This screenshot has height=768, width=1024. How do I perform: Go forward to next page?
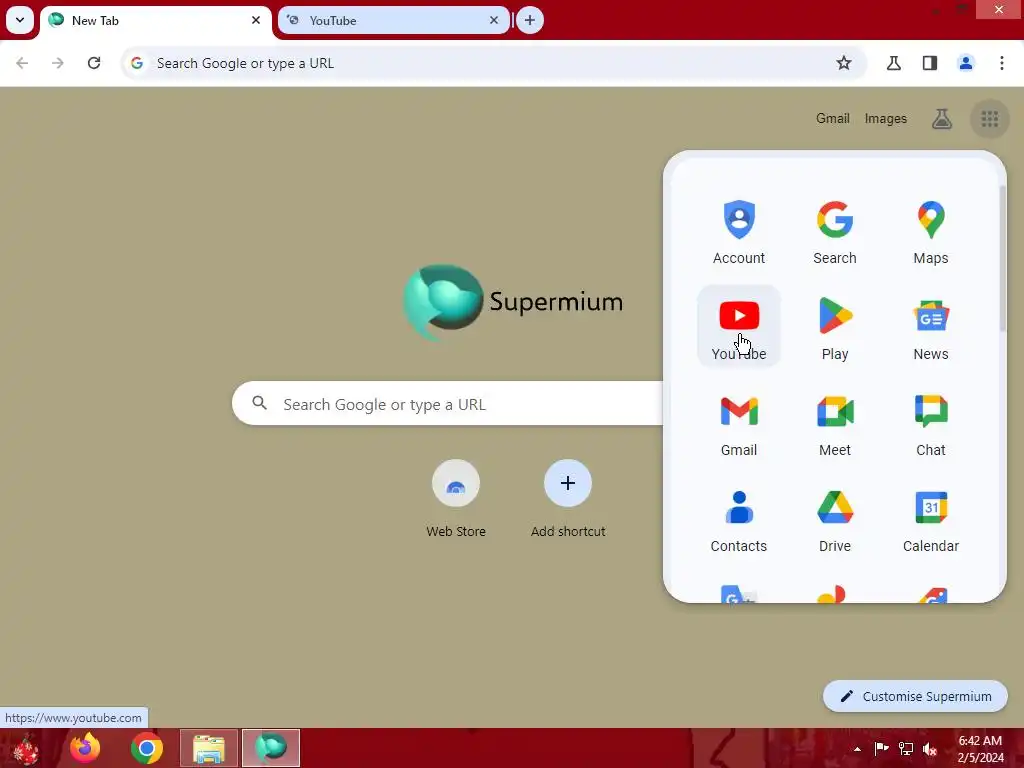(x=58, y=63)
